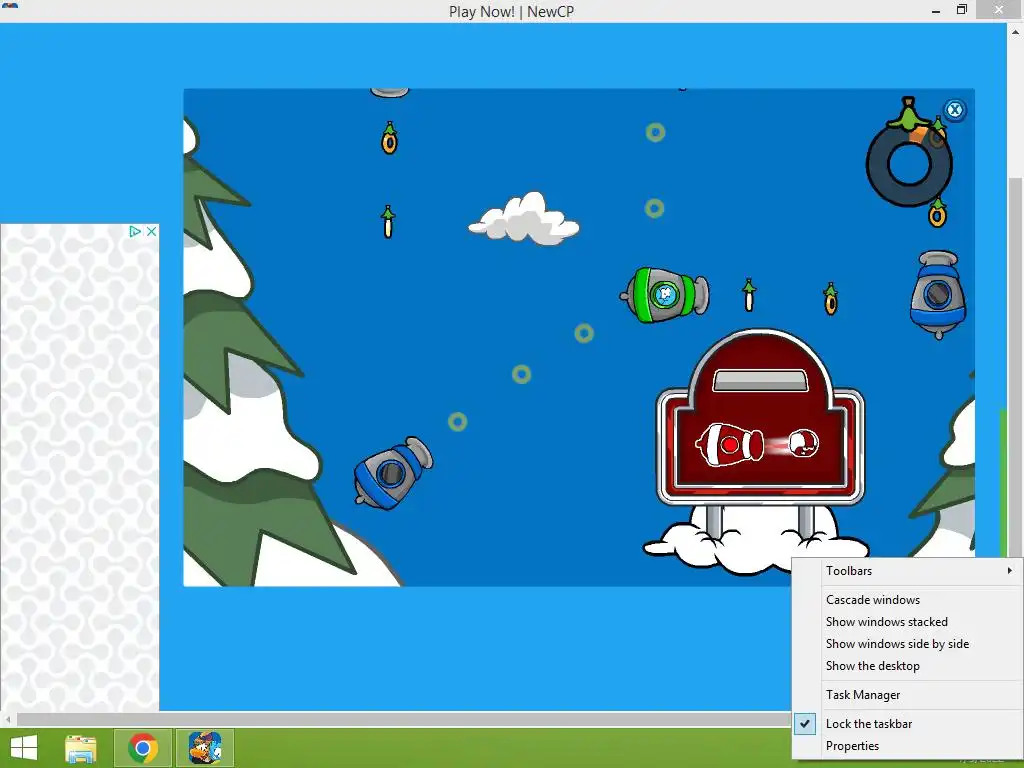Click the gray bar on the tutorial sign
The height and width of the screenshot is (768, 1024).
pos(760,380)
